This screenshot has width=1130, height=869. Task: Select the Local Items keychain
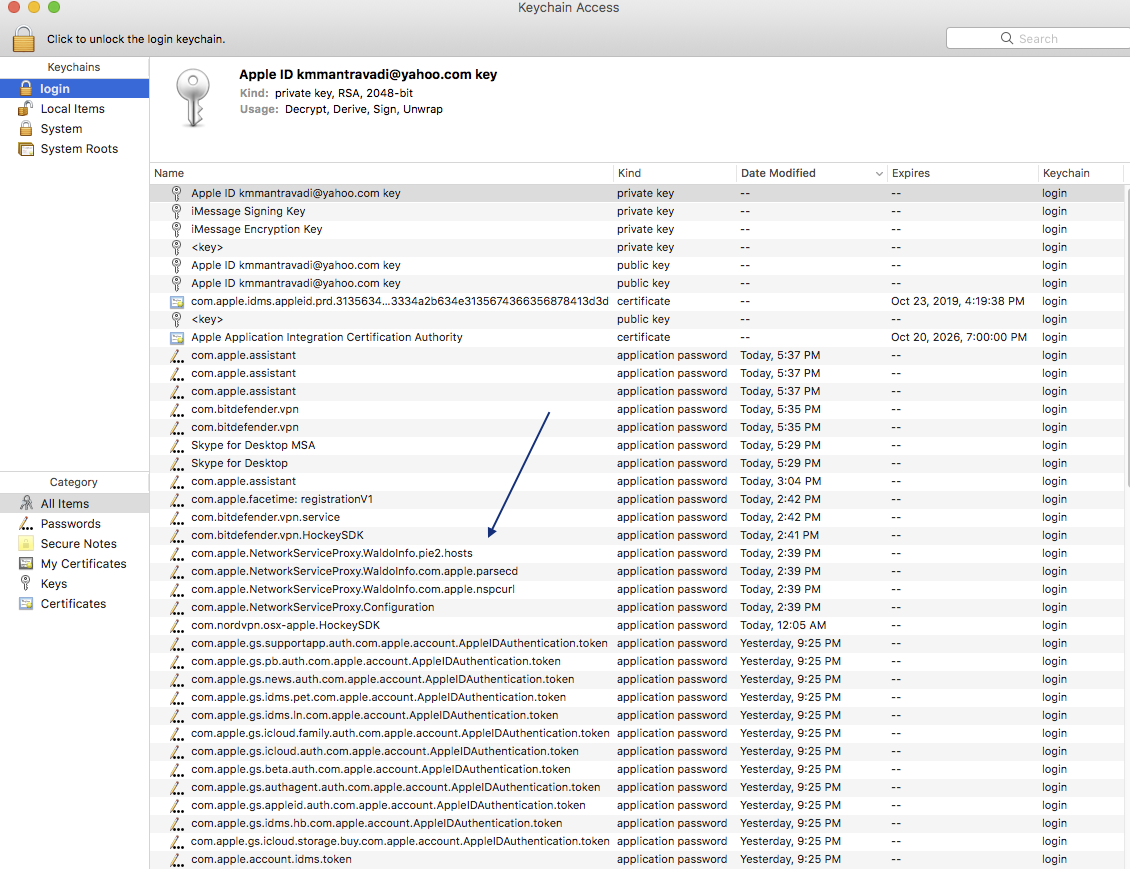[73, 109]
